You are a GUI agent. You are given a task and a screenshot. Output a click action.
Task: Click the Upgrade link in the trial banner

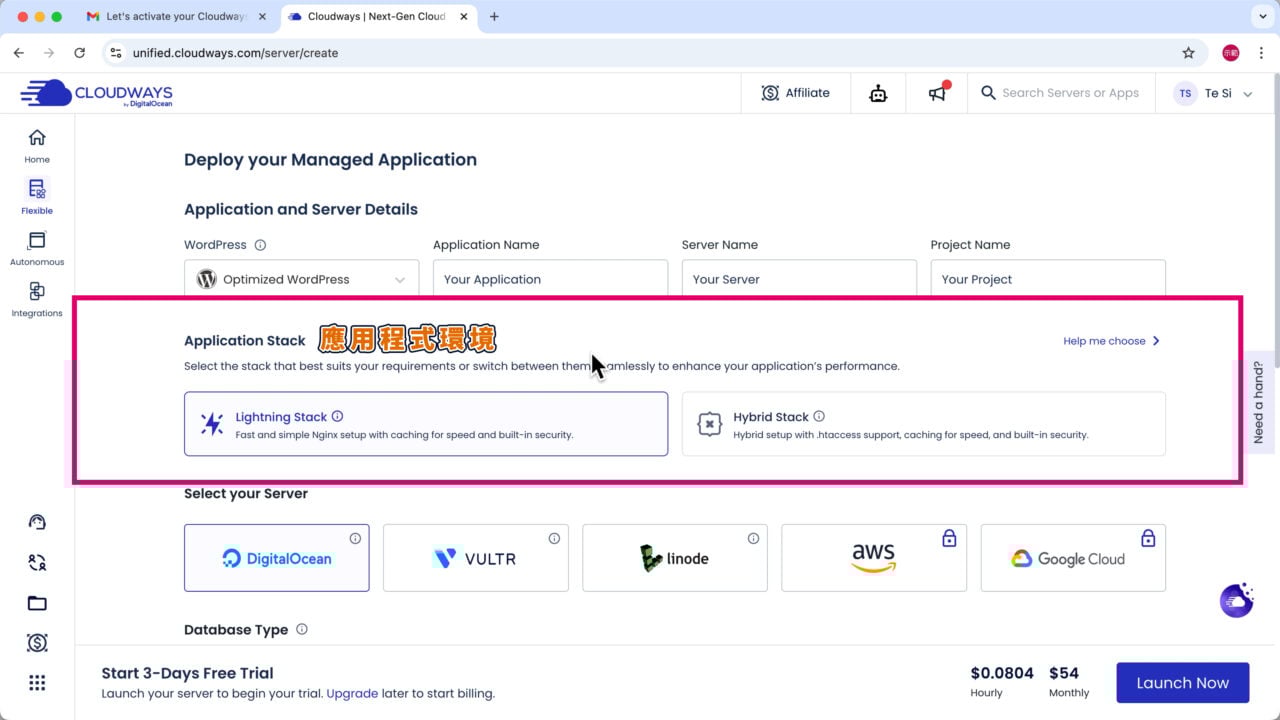pyautogui.click(x=352, y=693)
